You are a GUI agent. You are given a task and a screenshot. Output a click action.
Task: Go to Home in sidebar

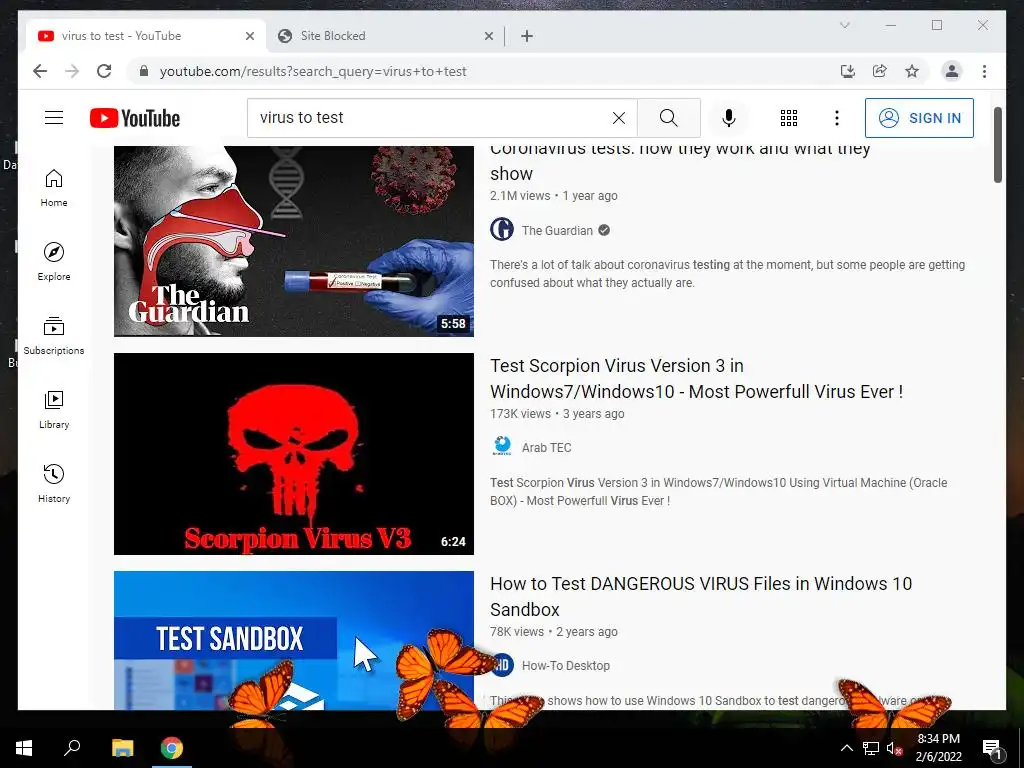(x=54, y=188)
